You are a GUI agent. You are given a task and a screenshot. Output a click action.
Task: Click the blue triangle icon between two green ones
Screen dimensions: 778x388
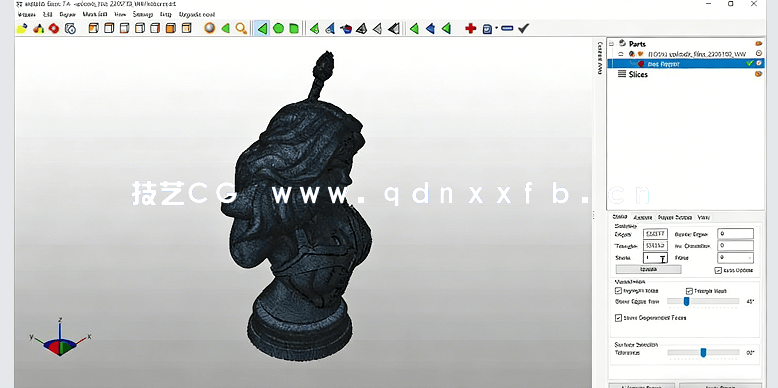430,28
